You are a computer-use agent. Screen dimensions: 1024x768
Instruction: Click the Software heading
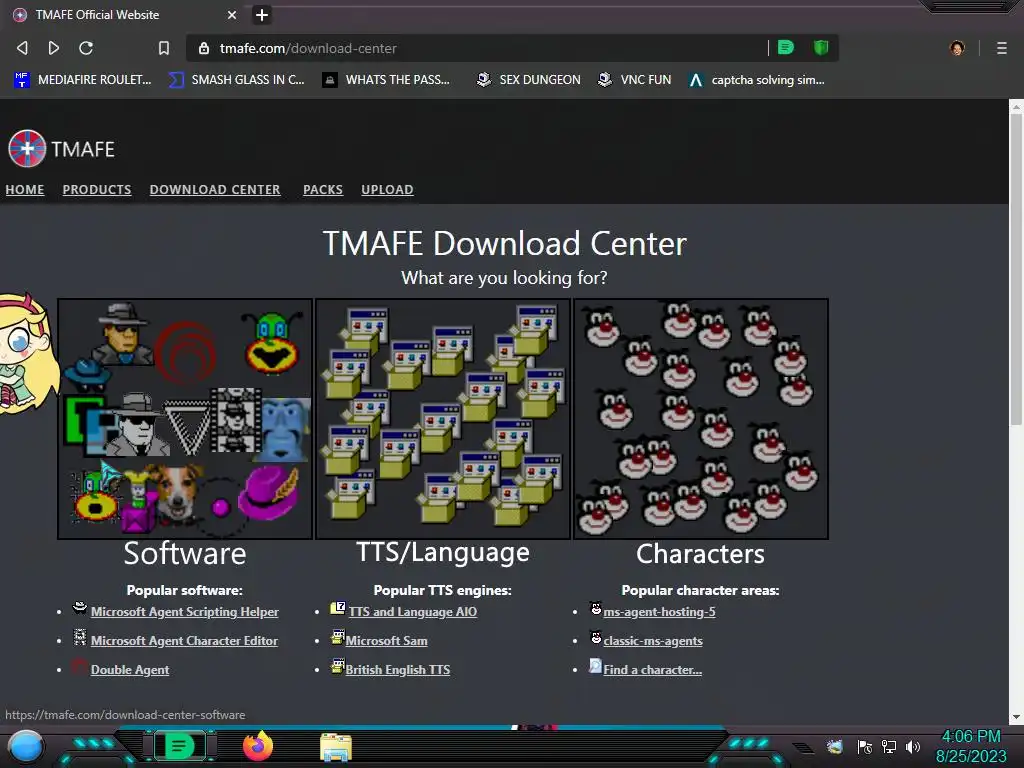(x=185, y=554)
